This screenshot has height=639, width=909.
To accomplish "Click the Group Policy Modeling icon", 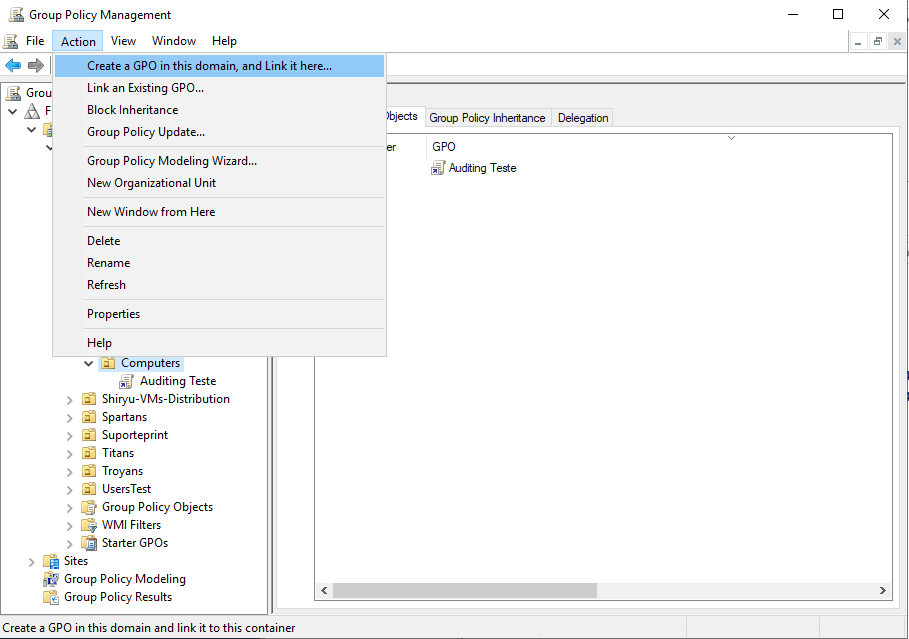I will [x=51, y=579].
